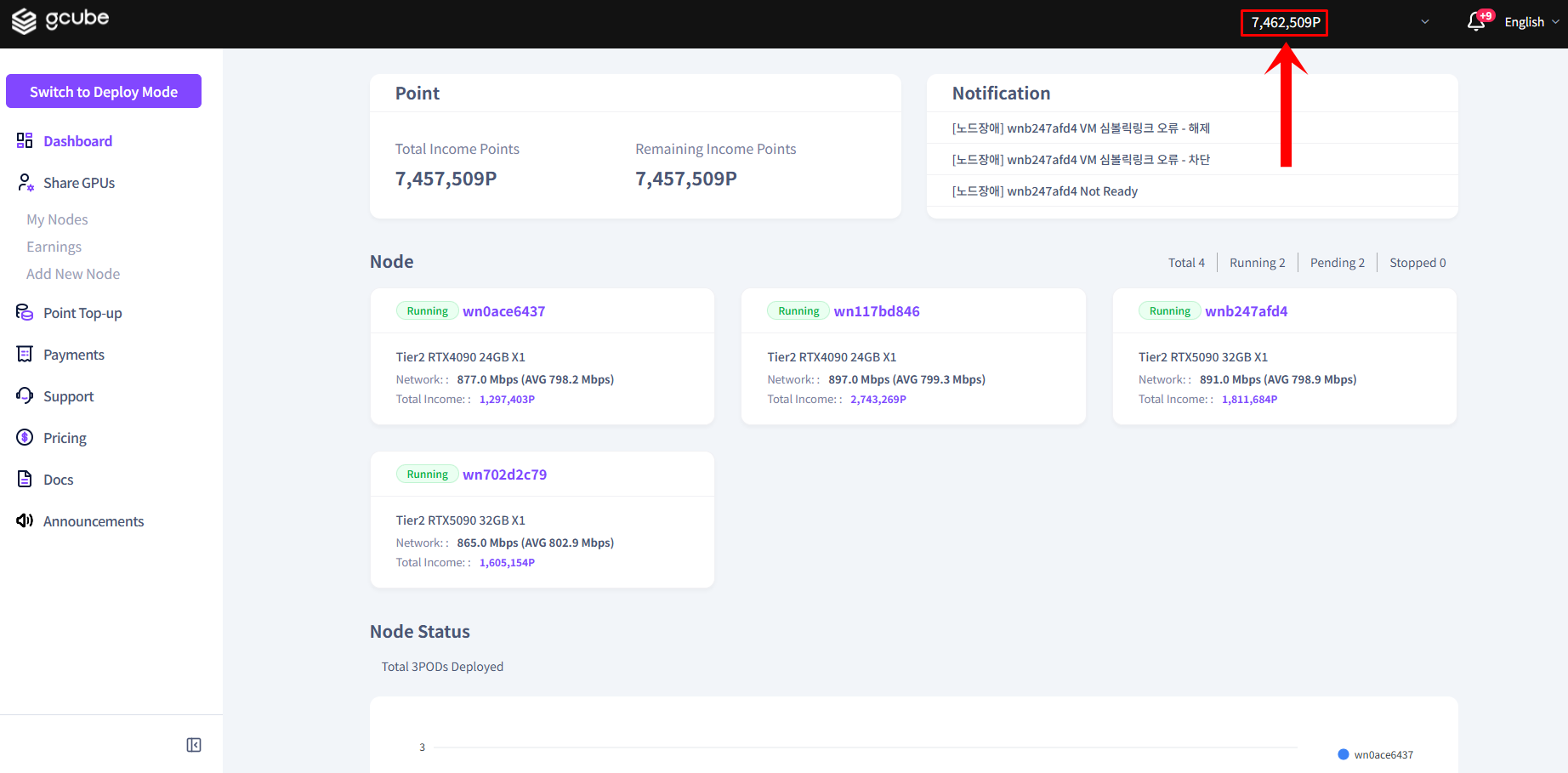Open the notification bell icon

[1476, 22]
